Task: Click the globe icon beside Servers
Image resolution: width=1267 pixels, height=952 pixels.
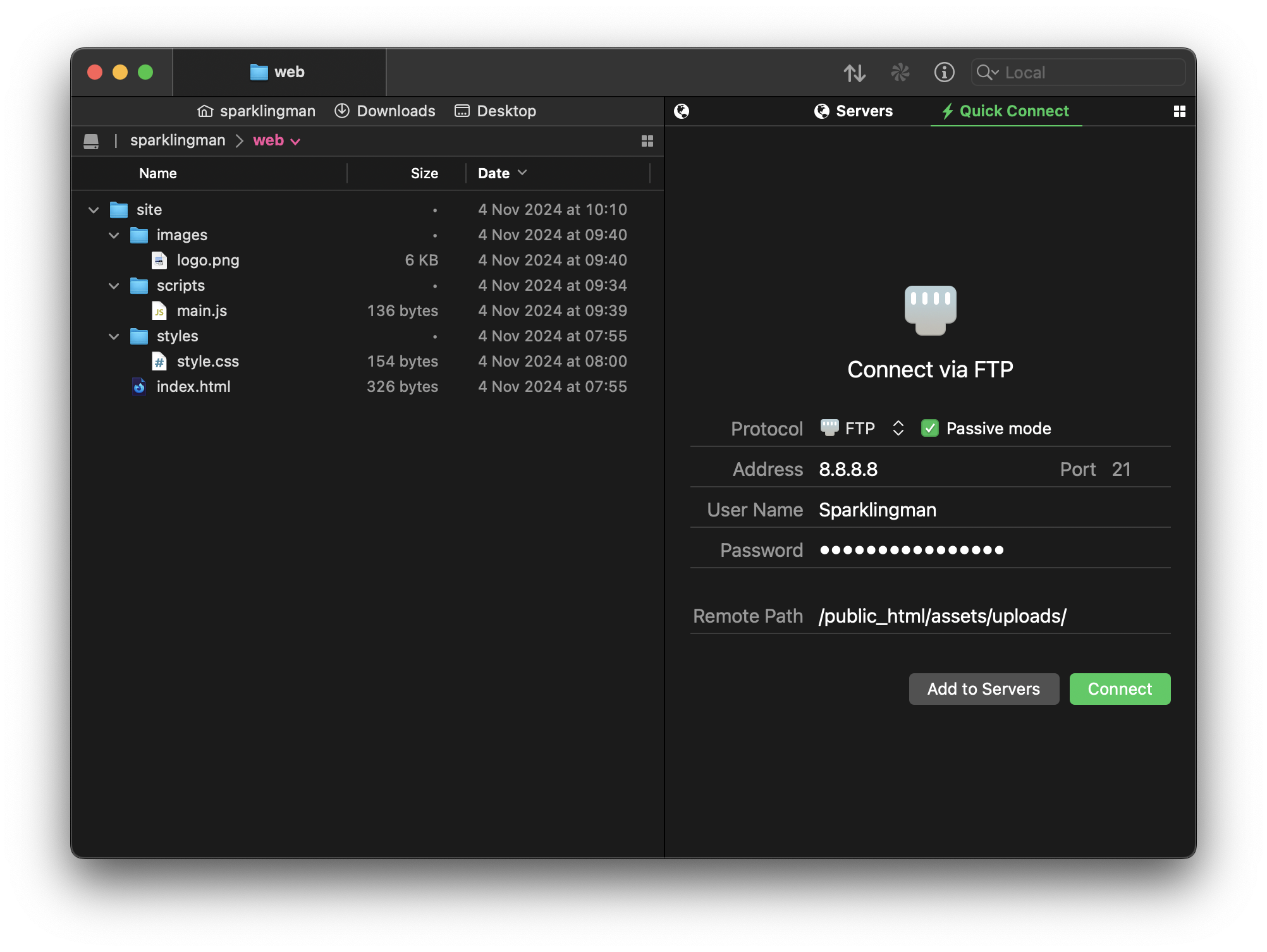Action: [x=821, y=111]
